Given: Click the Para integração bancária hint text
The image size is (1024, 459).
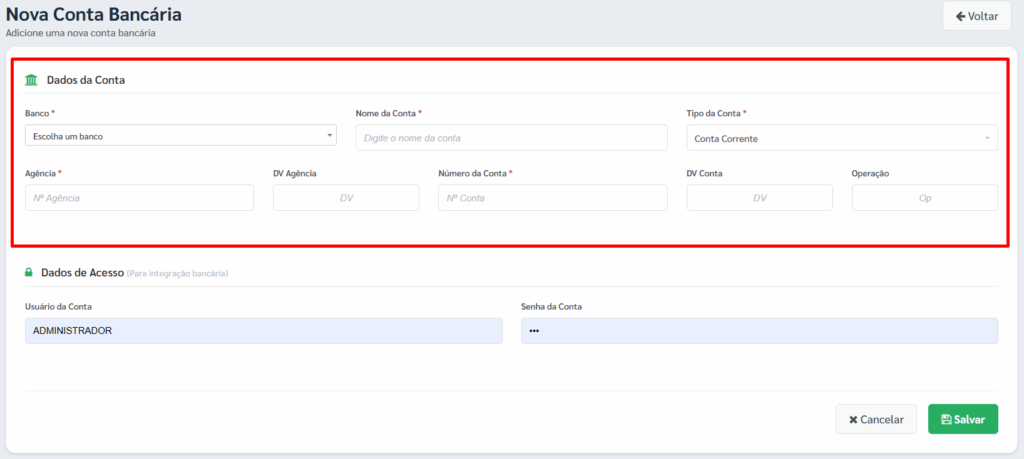Looking at the screenshot, I should 178,273.
